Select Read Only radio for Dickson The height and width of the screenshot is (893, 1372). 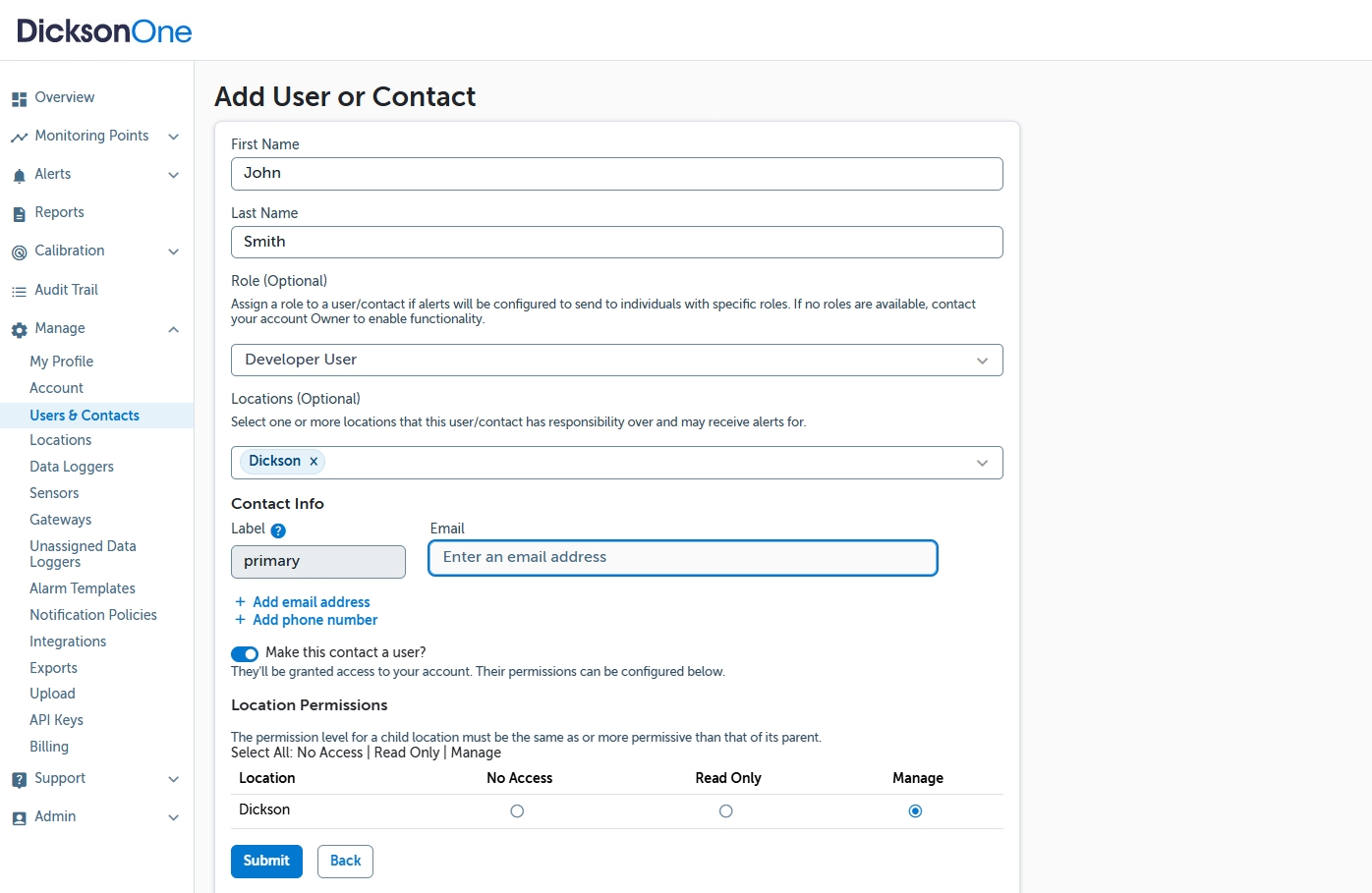725,811
